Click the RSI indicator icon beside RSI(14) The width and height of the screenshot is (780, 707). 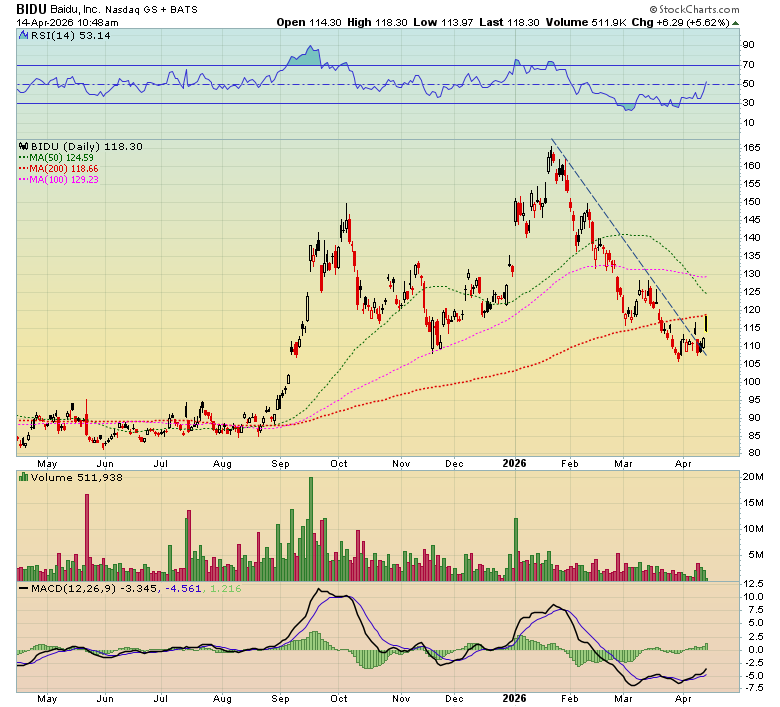click(23, 35)
